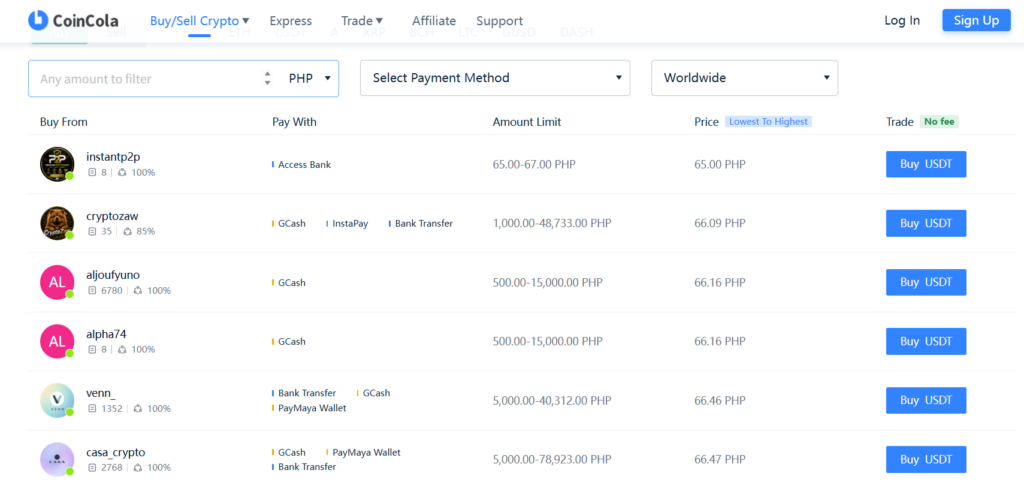Image resolution: width=1024 pixels, height=485 pixels.
Task: Click trade count icon for instantp2p
Action: click(x=92, y=173)
